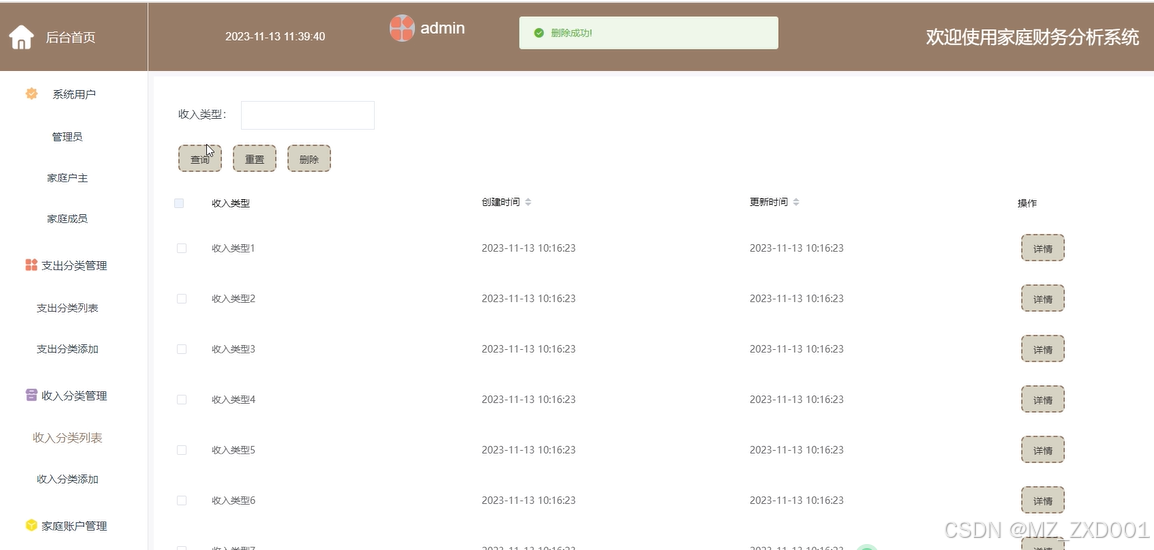Collapse the 收入分类管理 menu group
This screenshot has height=550, width=1154.
point(74,395)
